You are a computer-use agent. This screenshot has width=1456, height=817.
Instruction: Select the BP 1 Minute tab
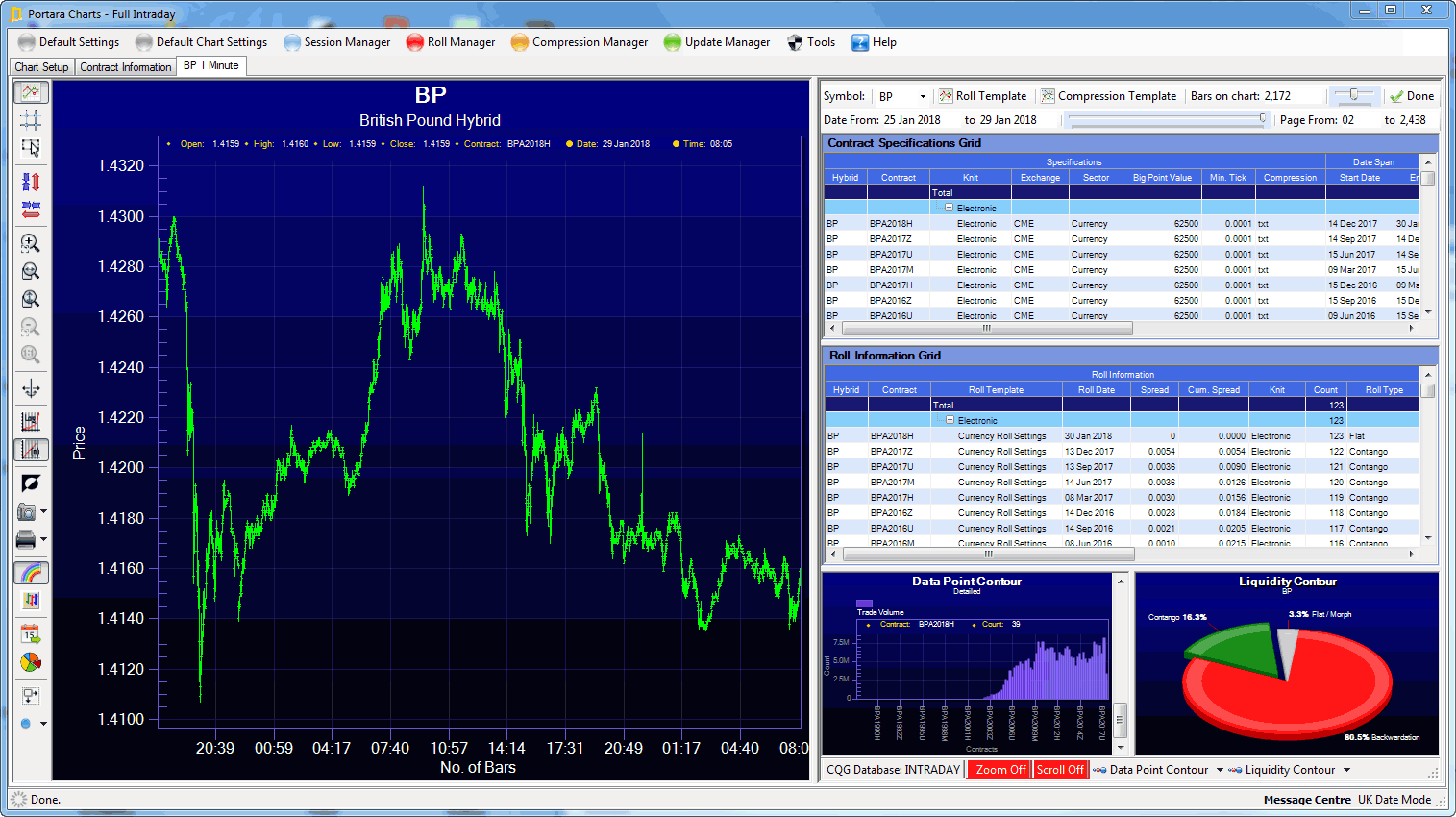coord(211,65)
